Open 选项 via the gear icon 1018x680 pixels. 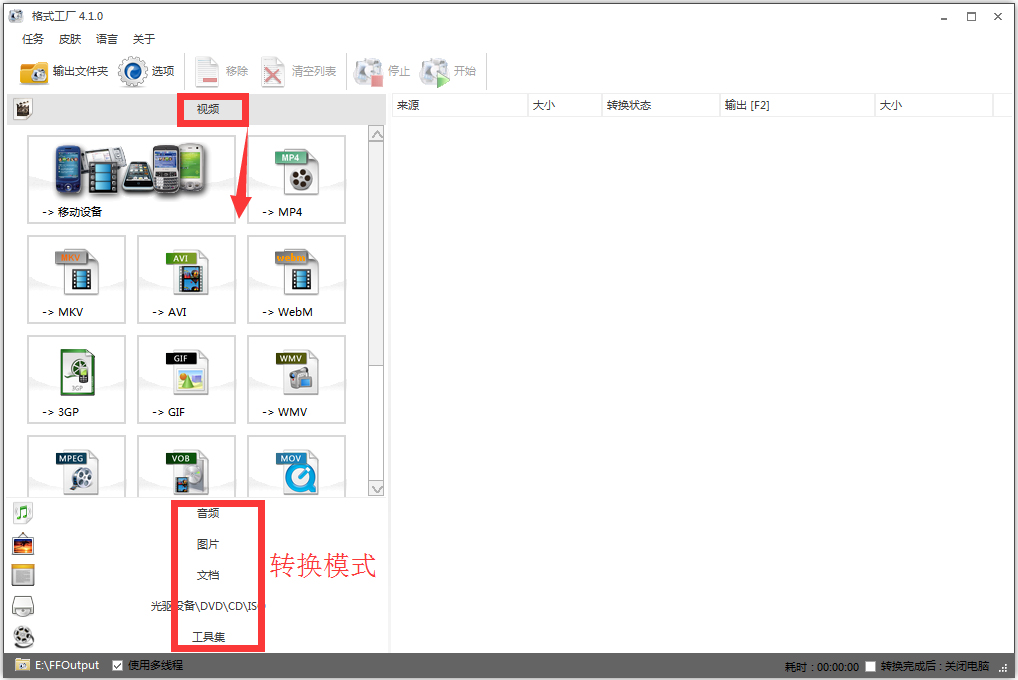[133, 70]
